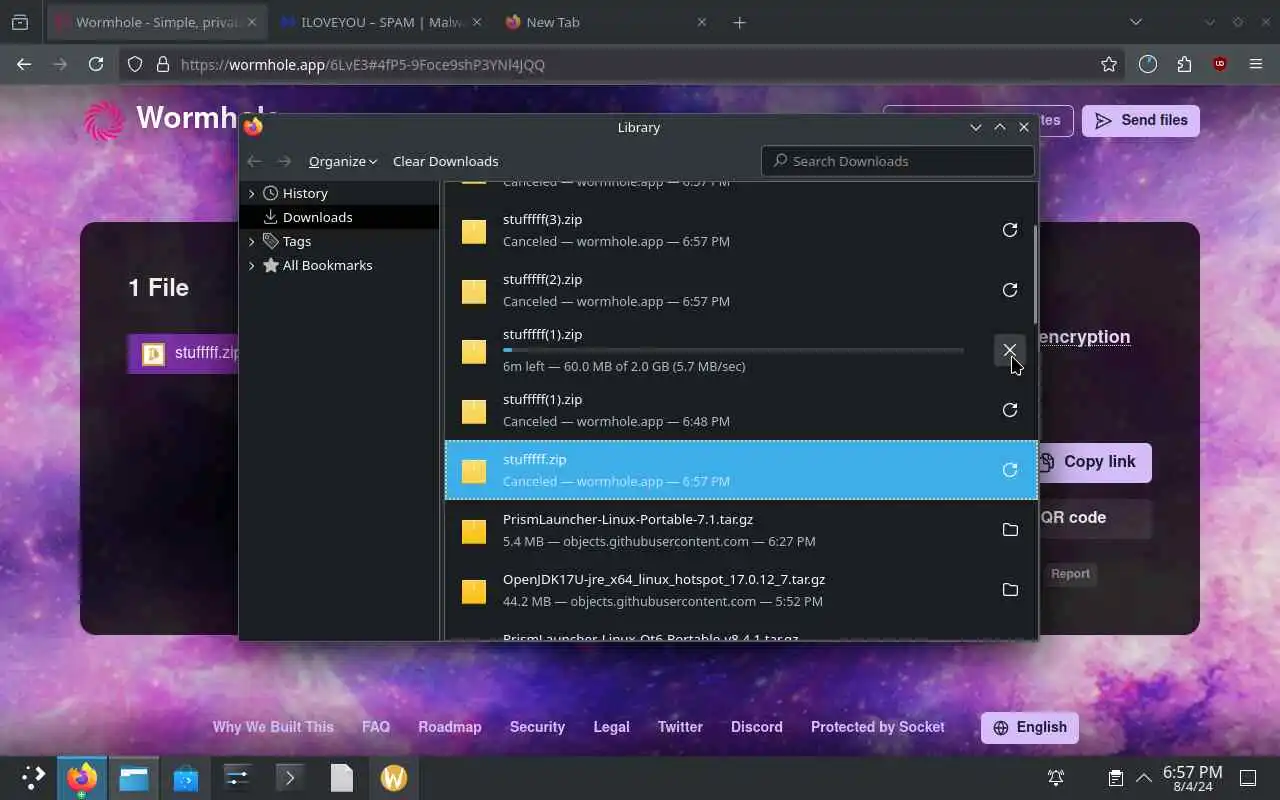Click the site padlock icon

tap(163, 64)
